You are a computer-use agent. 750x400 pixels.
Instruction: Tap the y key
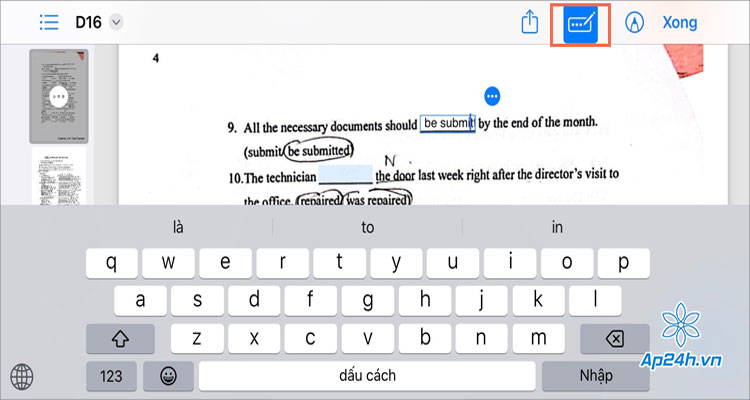[x=396, y=263]
